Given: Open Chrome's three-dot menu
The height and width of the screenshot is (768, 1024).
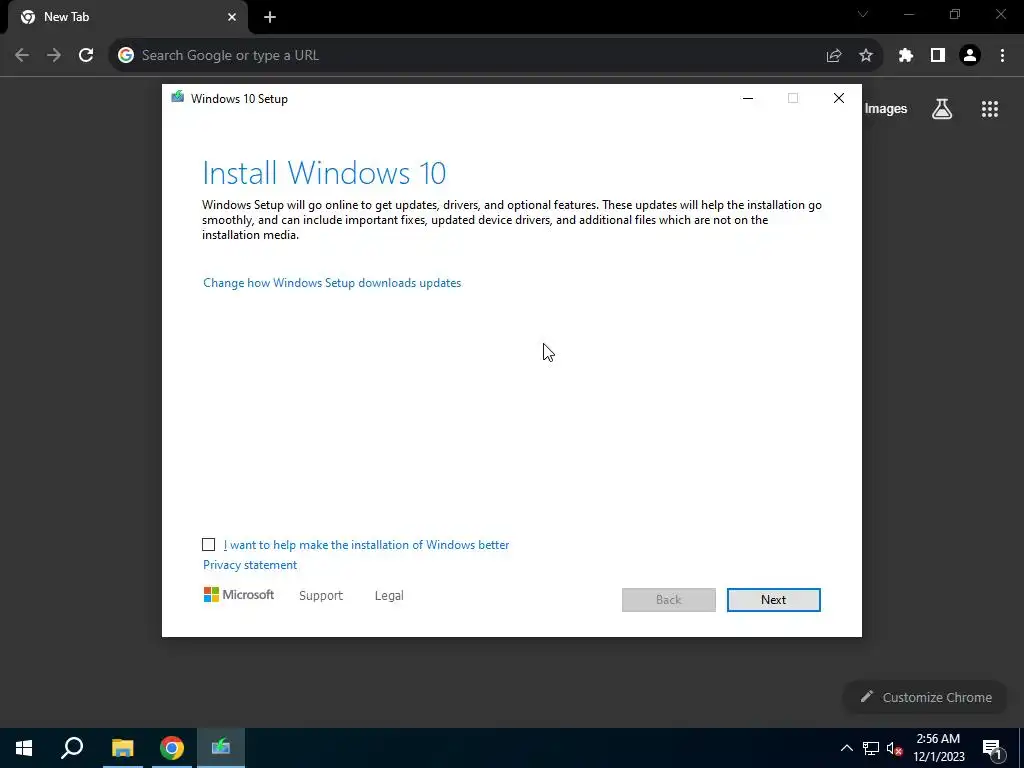Looking at the screenshot, I should click(x=1002, y=56).
